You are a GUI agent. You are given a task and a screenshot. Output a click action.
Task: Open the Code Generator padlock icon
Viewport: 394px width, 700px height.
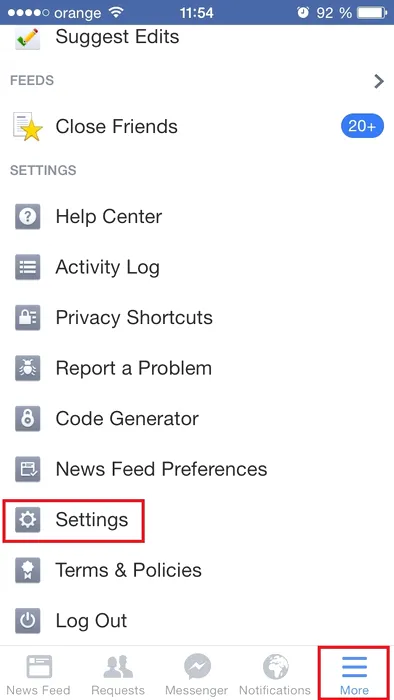[x=28, y=418]
